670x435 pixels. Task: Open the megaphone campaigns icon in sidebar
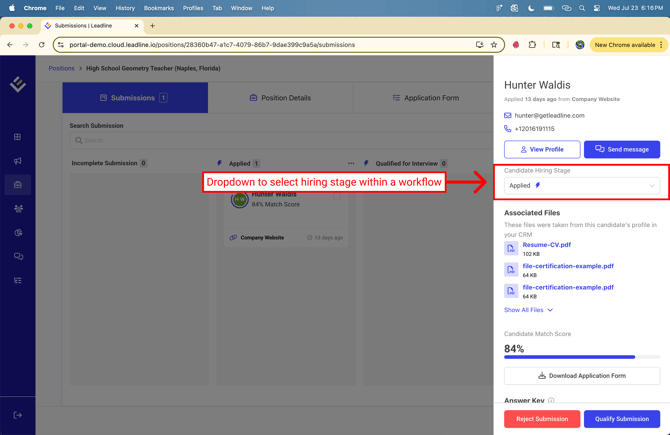coord(18,161)
